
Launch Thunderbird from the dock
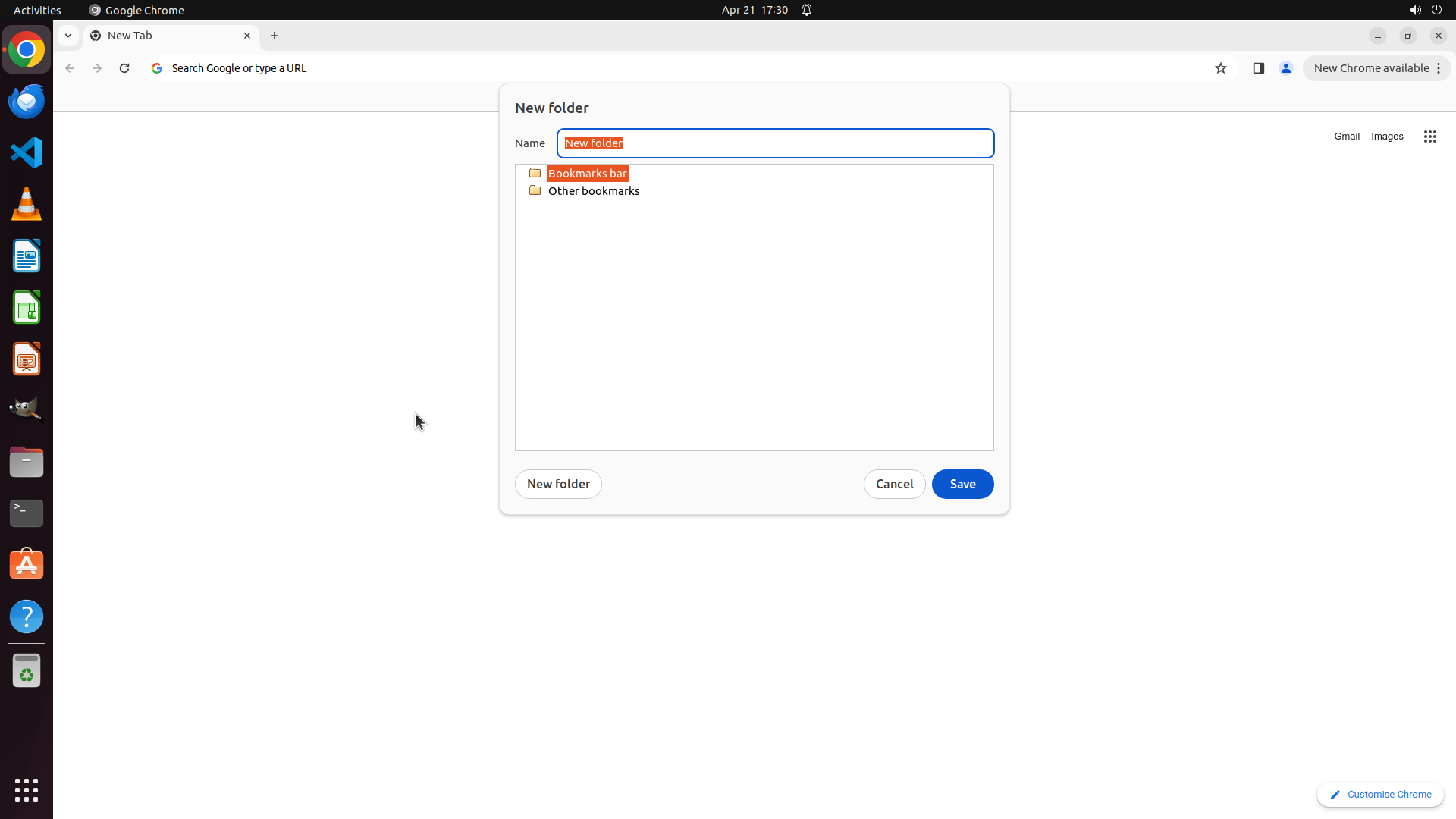[27, 102]
